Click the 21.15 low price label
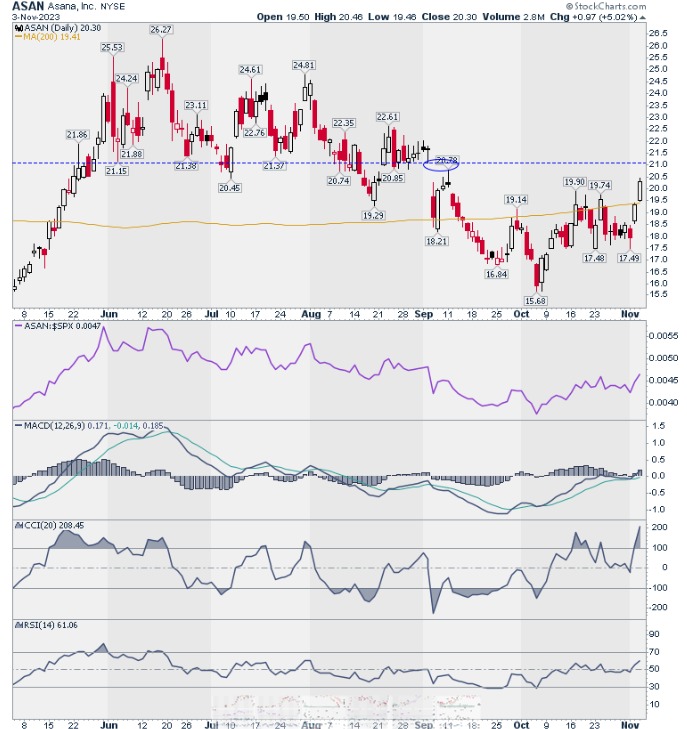 116,171
